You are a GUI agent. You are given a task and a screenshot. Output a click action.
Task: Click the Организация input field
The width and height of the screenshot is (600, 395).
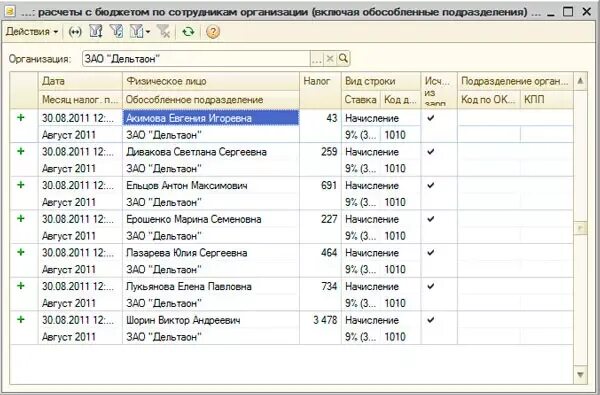pyautogui.click(x=196, y=59)
